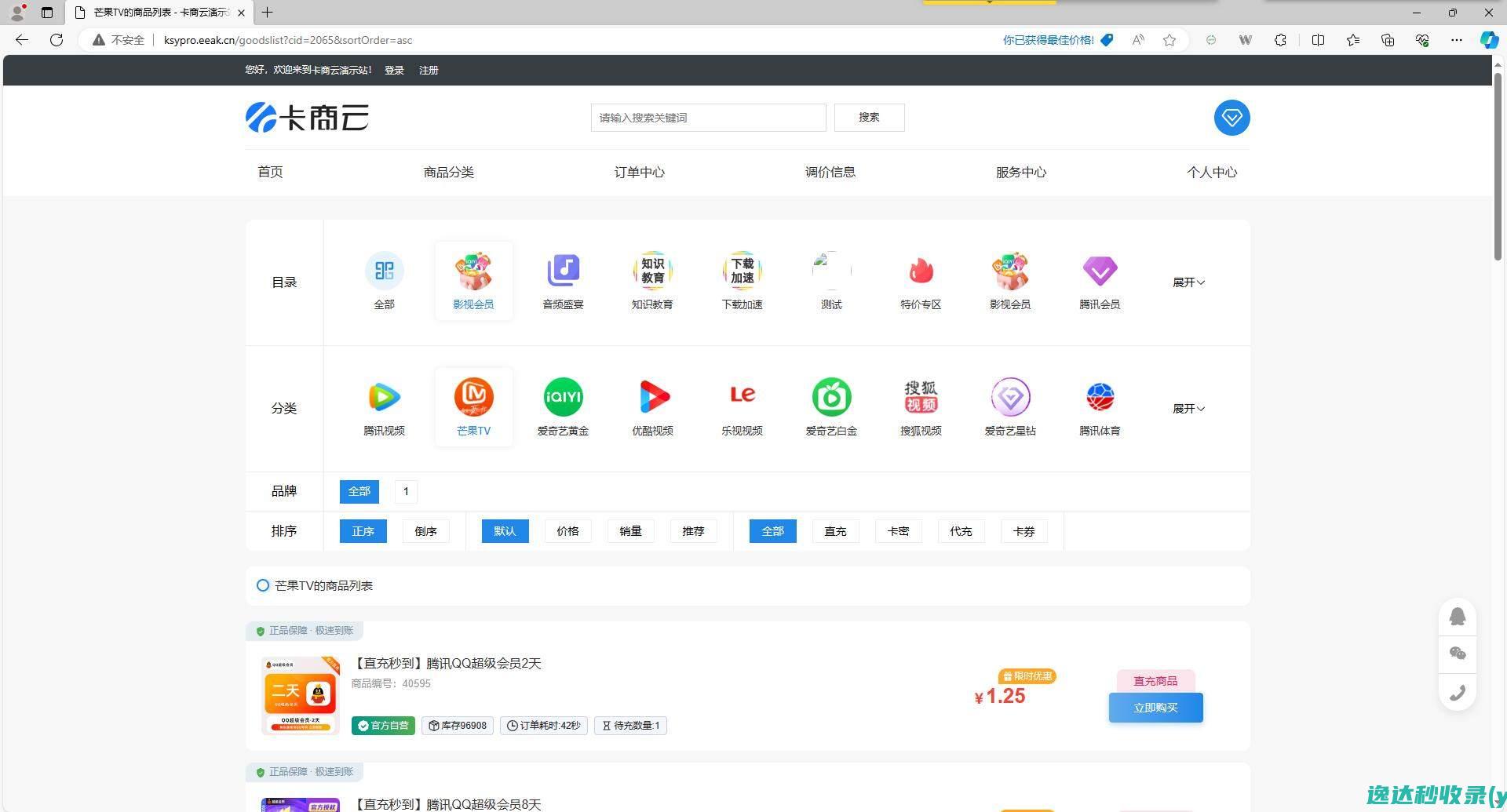Image resolution: width=1507 pixels, height=812 pixels.
Task: Open the QQ bell contact icon
Action: [1458, 616]
